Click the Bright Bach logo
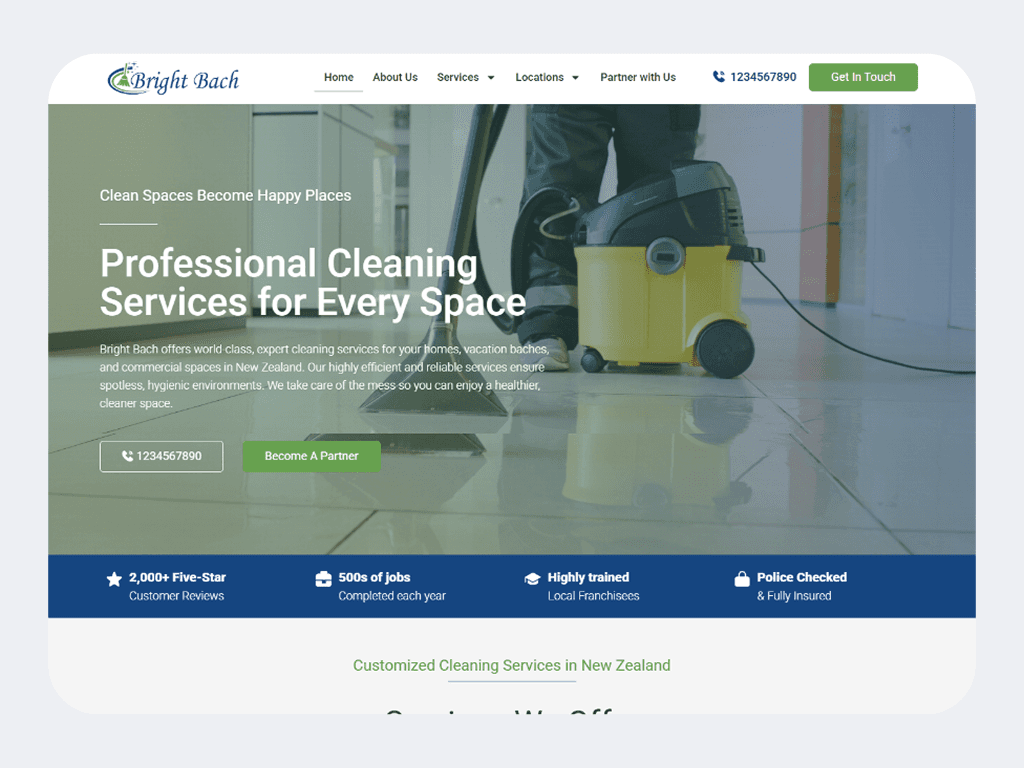This screenshot has height=769, width=1024. [x=174, y=79]
